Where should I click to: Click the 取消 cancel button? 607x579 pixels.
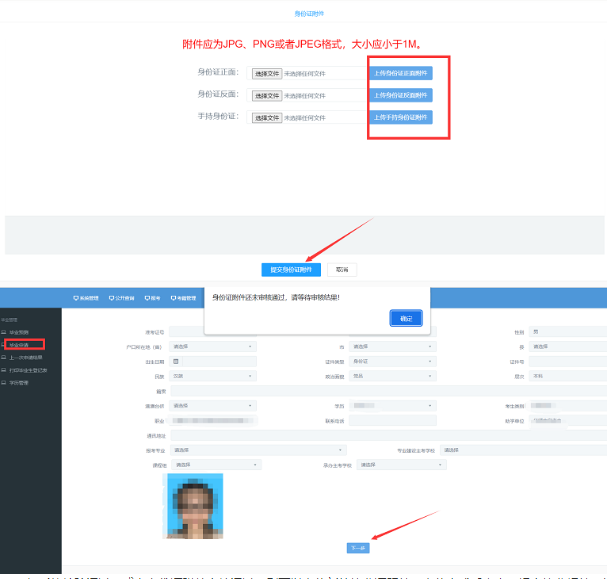coord(342,270)
